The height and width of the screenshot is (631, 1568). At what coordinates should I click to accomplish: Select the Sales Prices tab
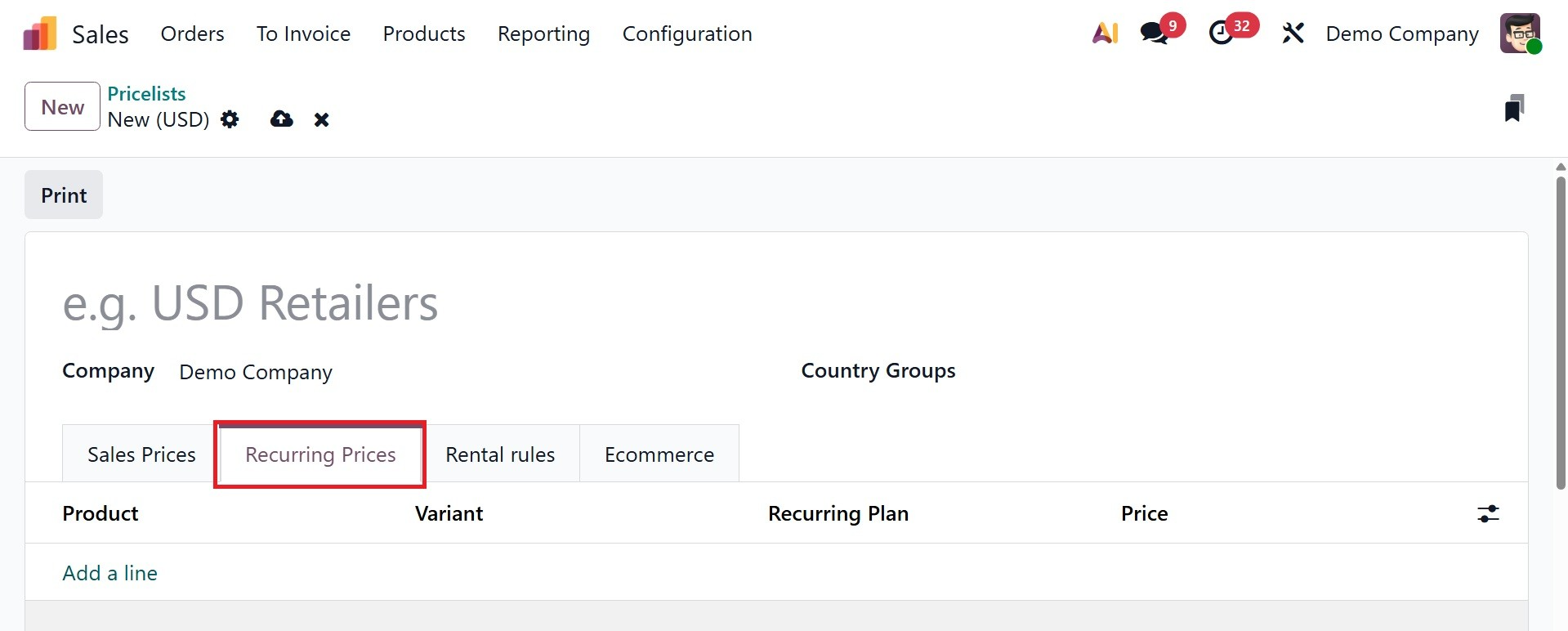(x=141, y=454)
